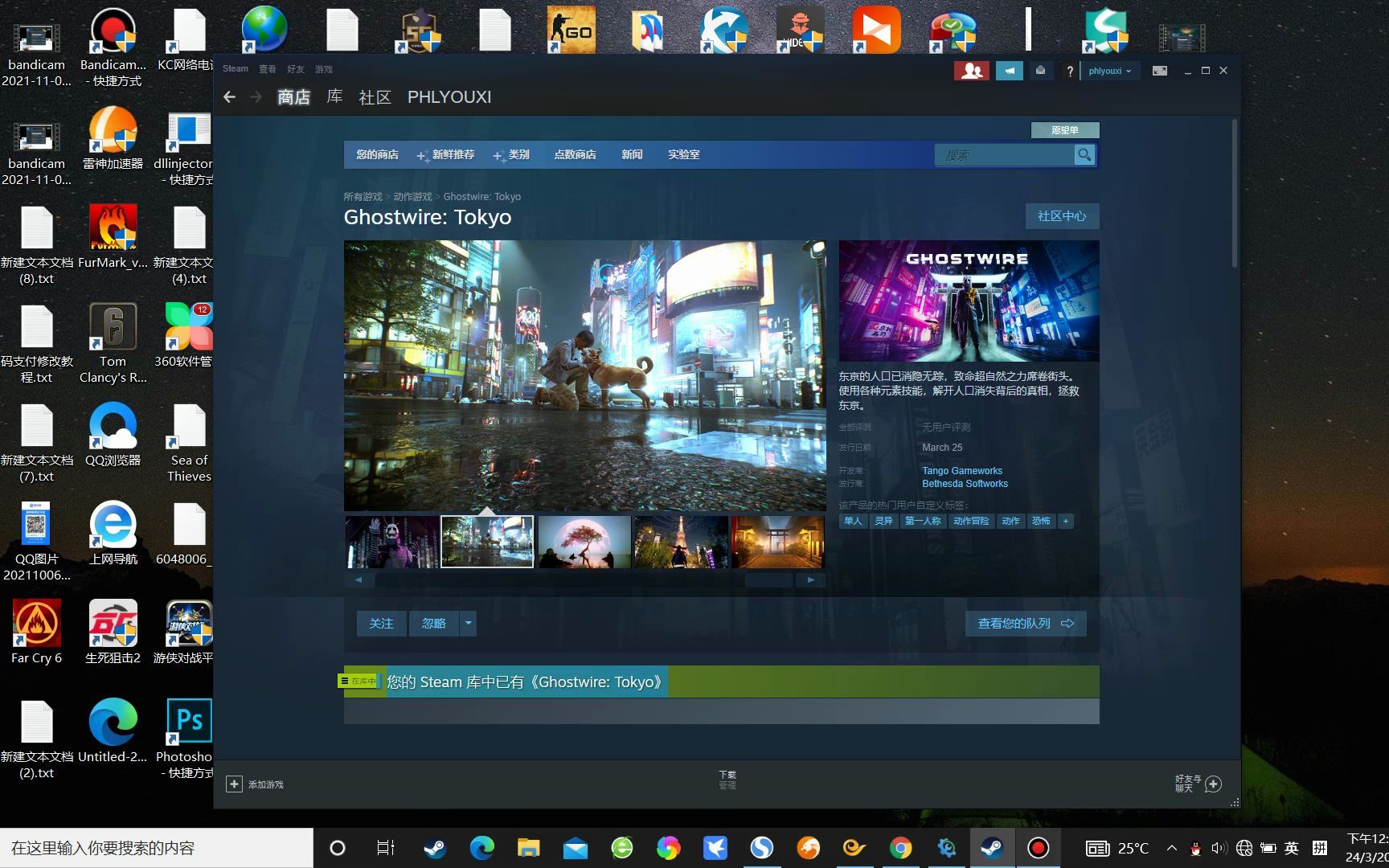Viewport: 1389px width, 868px height.
Task: Open Steam help question mark
Action: [x=1069, y=72]
